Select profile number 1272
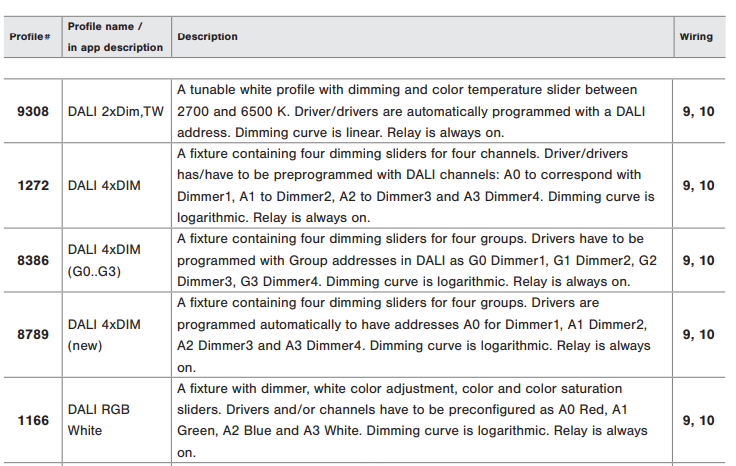The height and width of the screenshot is (466, 736). 33,185
